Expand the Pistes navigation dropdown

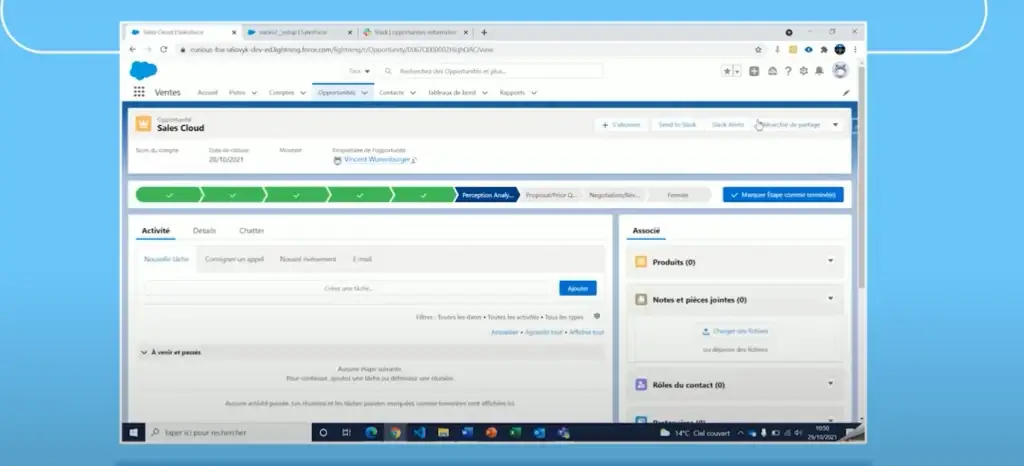(254, 93)
